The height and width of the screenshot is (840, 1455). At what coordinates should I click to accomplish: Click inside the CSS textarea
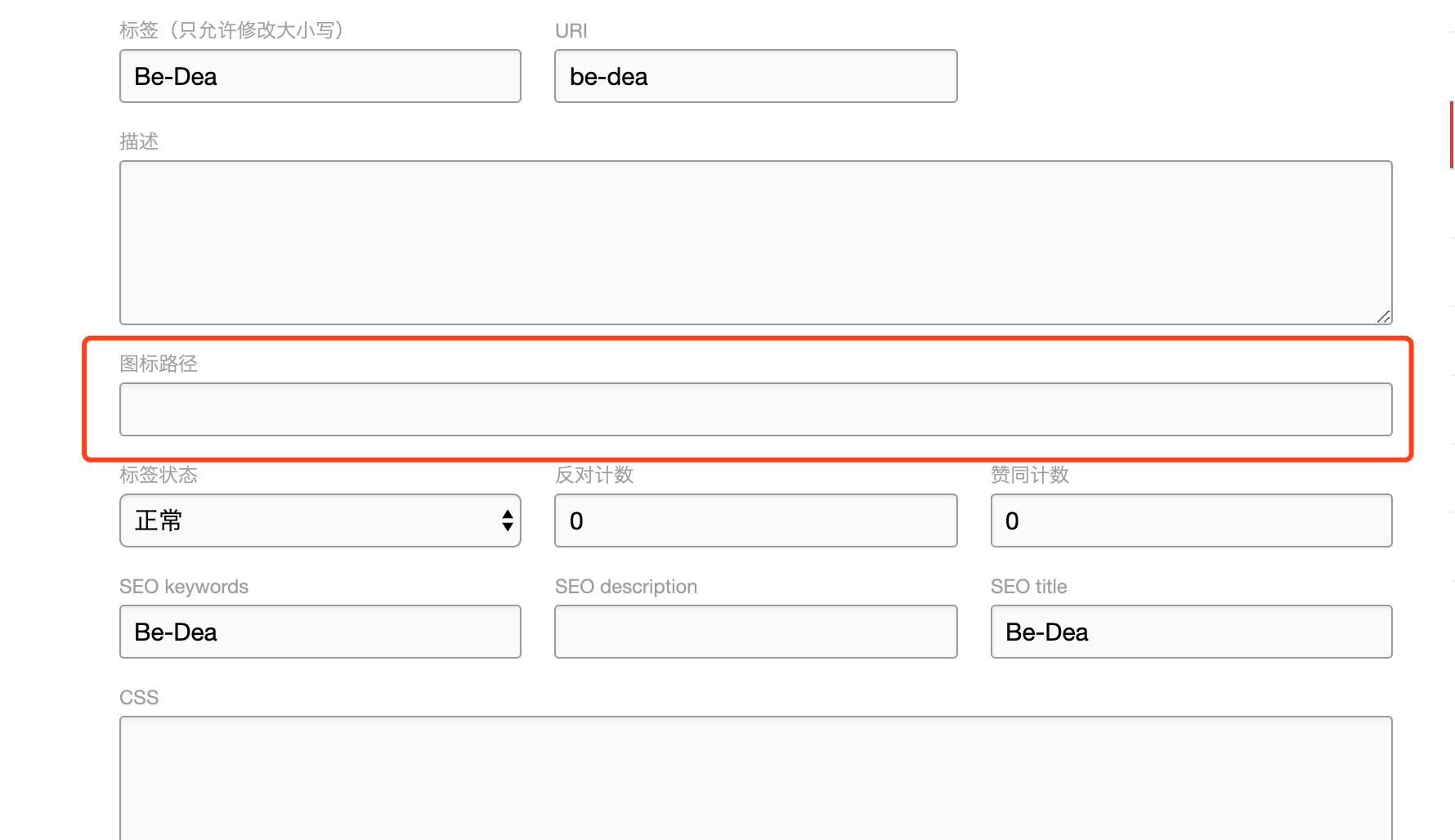pos(755,776)
